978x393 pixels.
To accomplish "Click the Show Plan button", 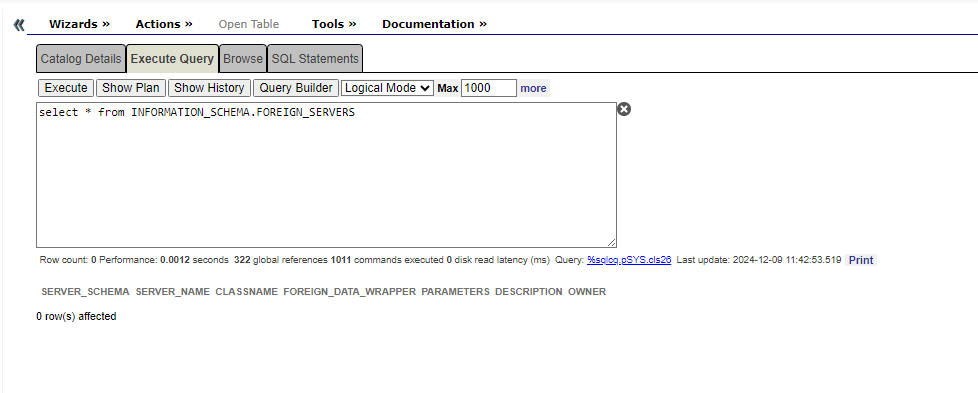I will pos(131,88).
